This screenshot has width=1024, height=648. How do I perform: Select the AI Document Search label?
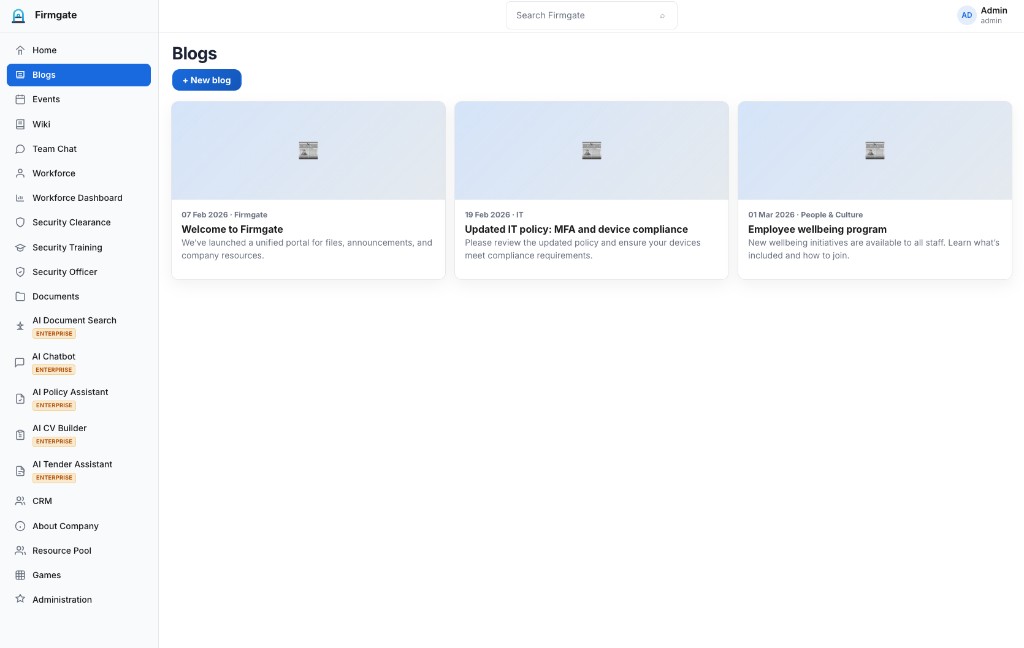tap(74, 320)
